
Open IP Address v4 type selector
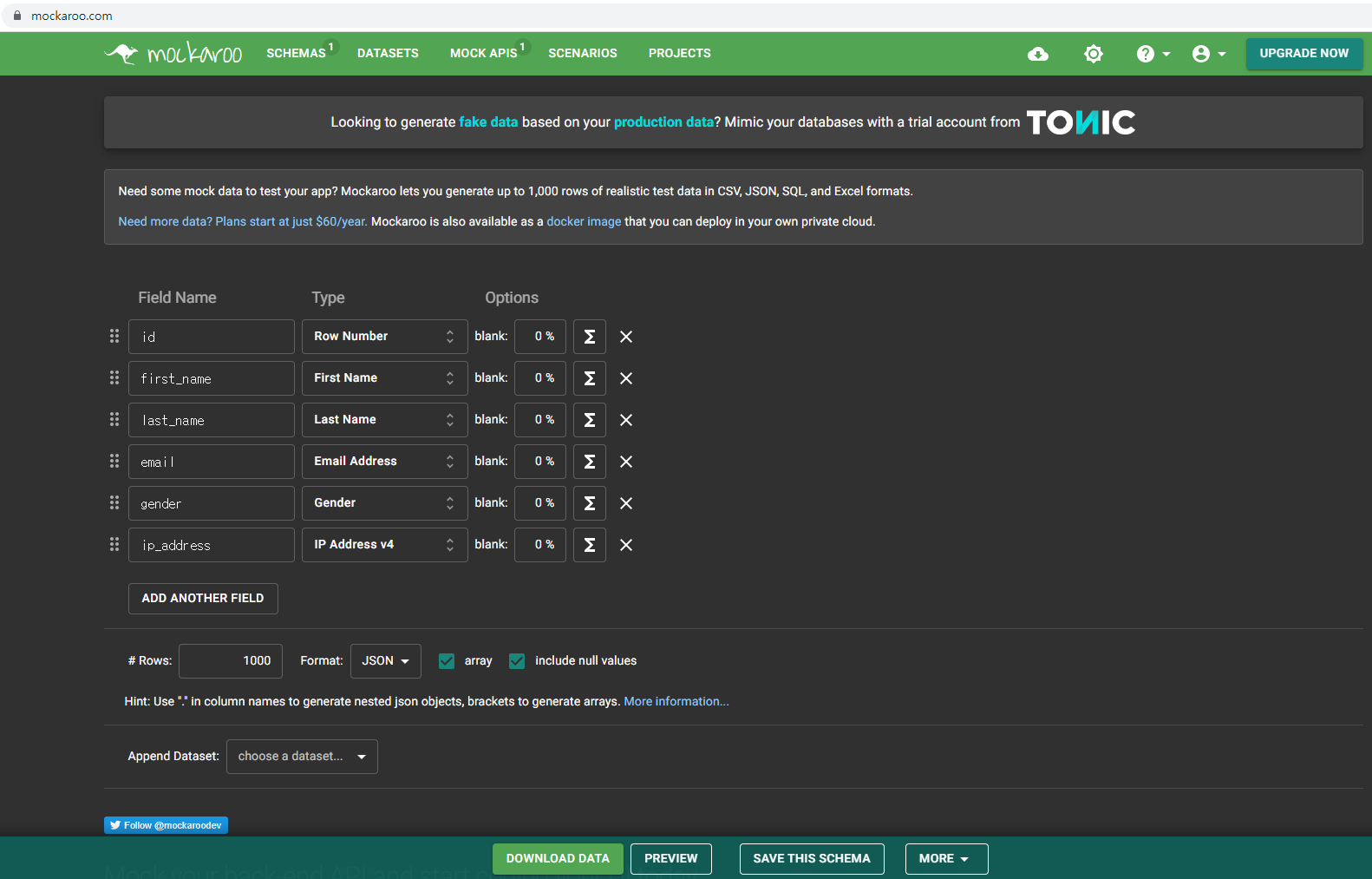click(385, 545)
